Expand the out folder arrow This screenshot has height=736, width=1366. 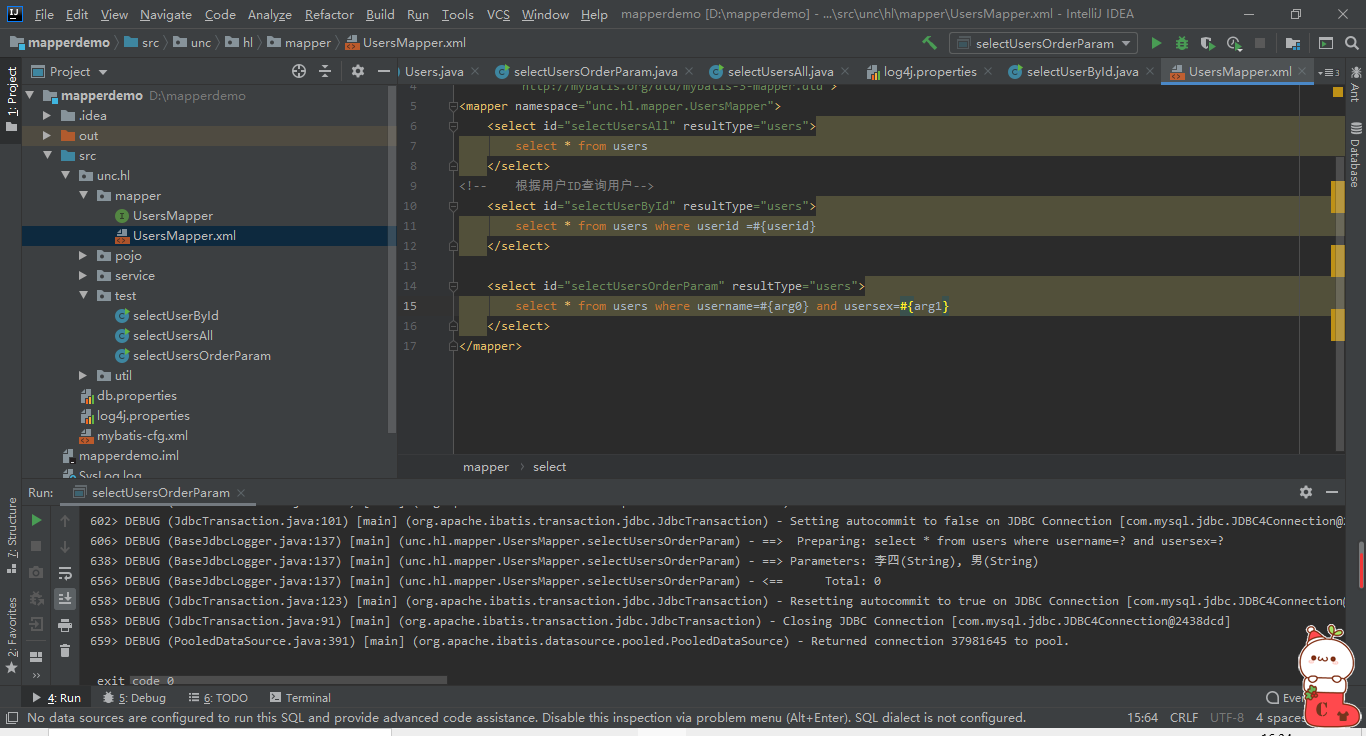point(47,136)
